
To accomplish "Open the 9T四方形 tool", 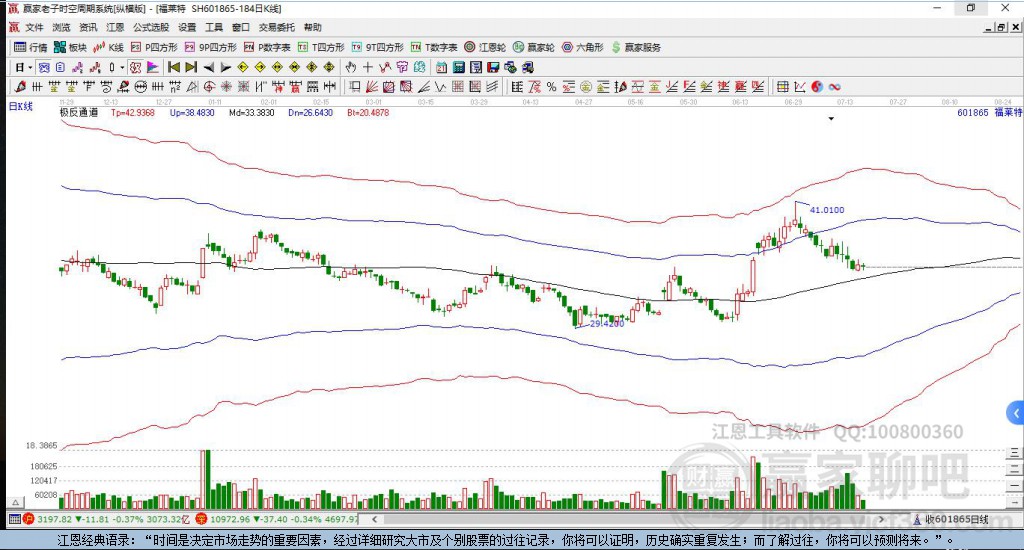I will [x=377, y=47].
